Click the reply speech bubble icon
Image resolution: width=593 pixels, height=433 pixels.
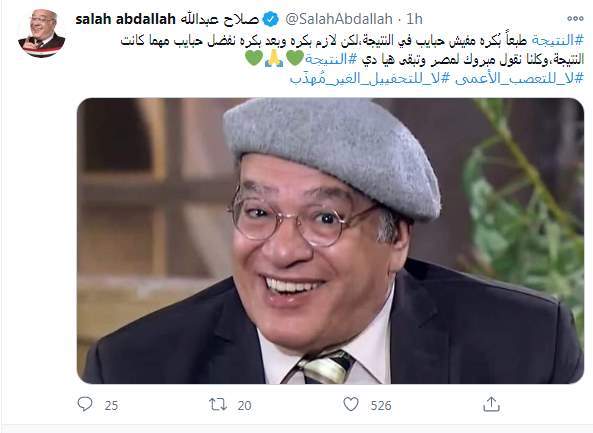pos(85,404)
